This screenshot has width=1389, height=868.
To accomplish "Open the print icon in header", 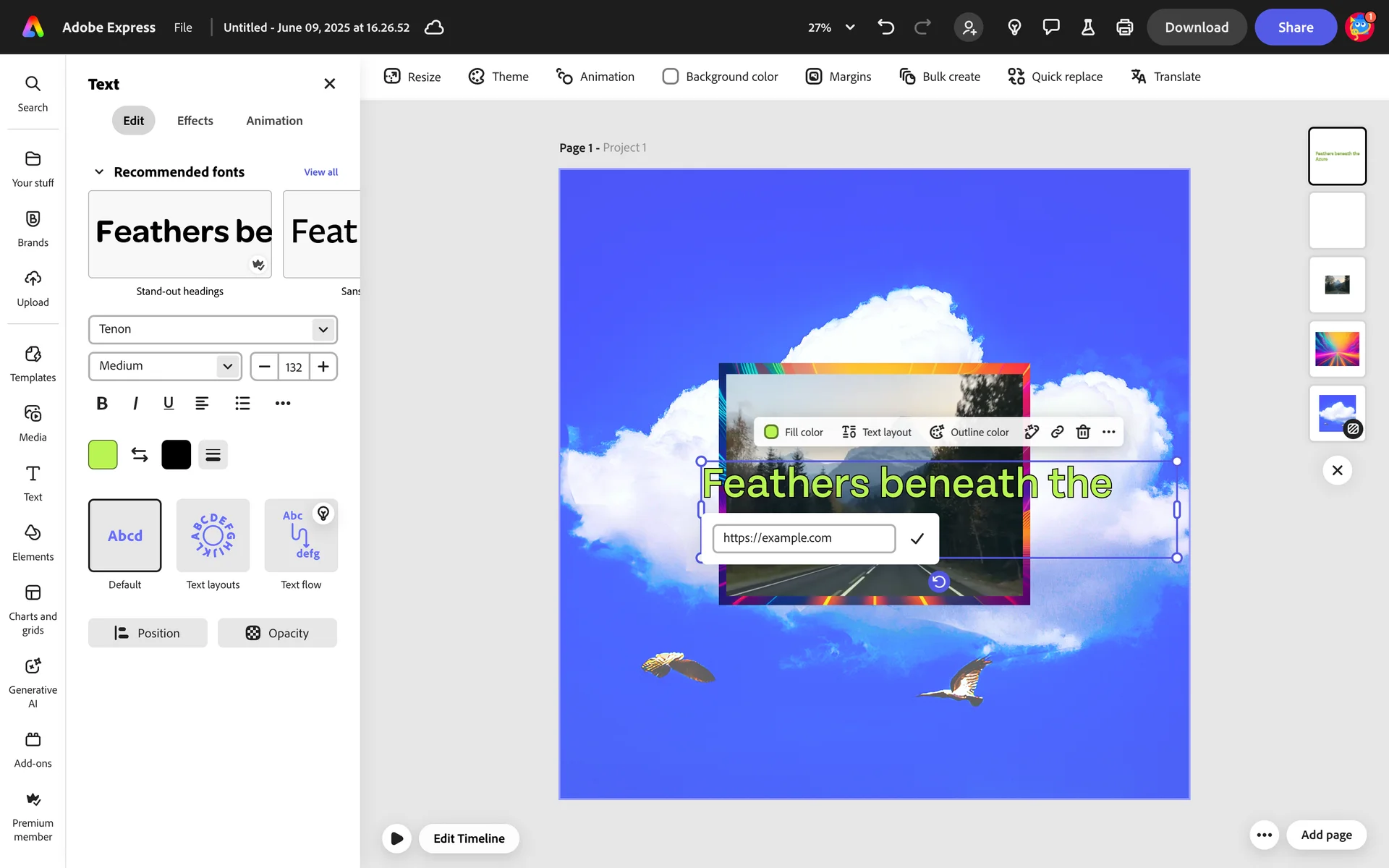I will (1124, 27).
